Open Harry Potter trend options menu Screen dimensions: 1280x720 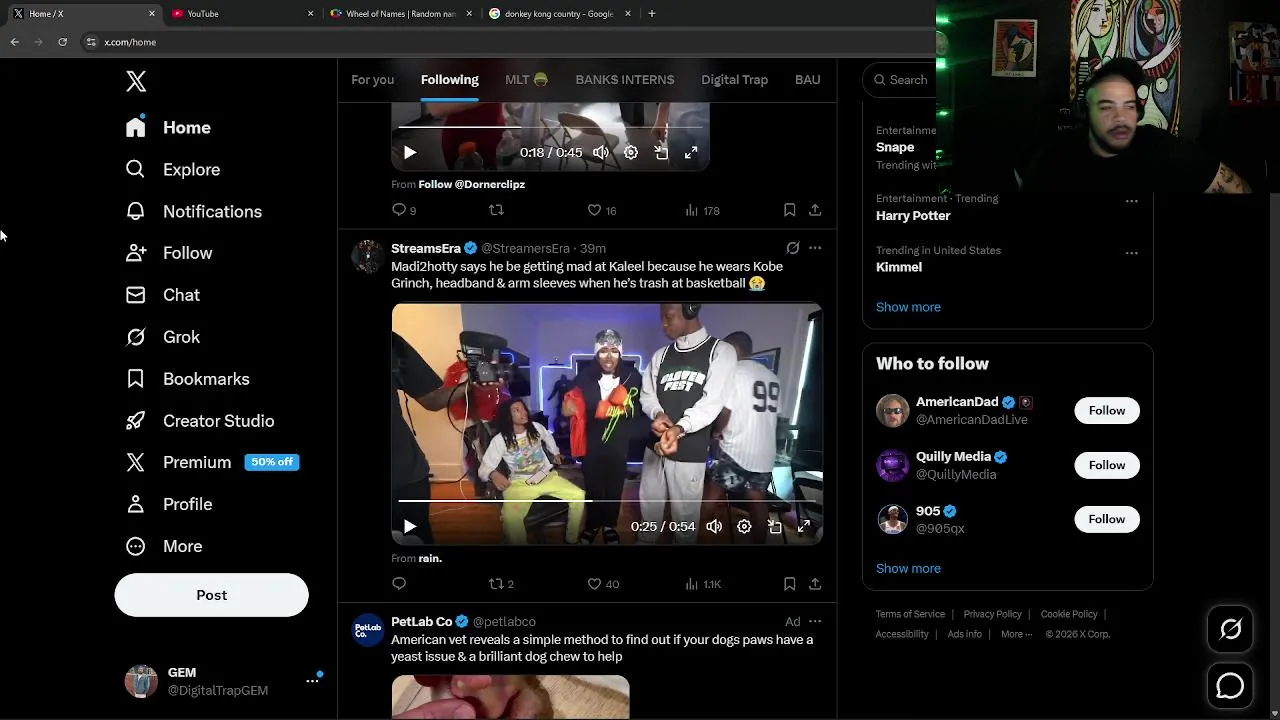click(x=1132, y=200)
